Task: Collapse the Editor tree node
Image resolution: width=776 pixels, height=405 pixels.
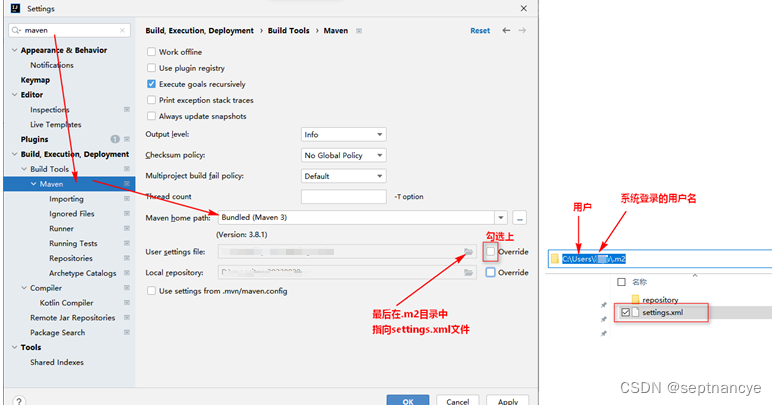Action: [14, 95]
